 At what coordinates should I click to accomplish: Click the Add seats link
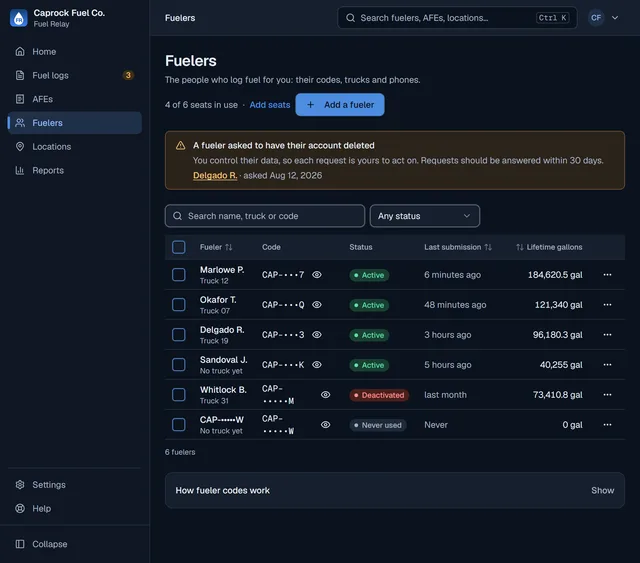point(270,105)
